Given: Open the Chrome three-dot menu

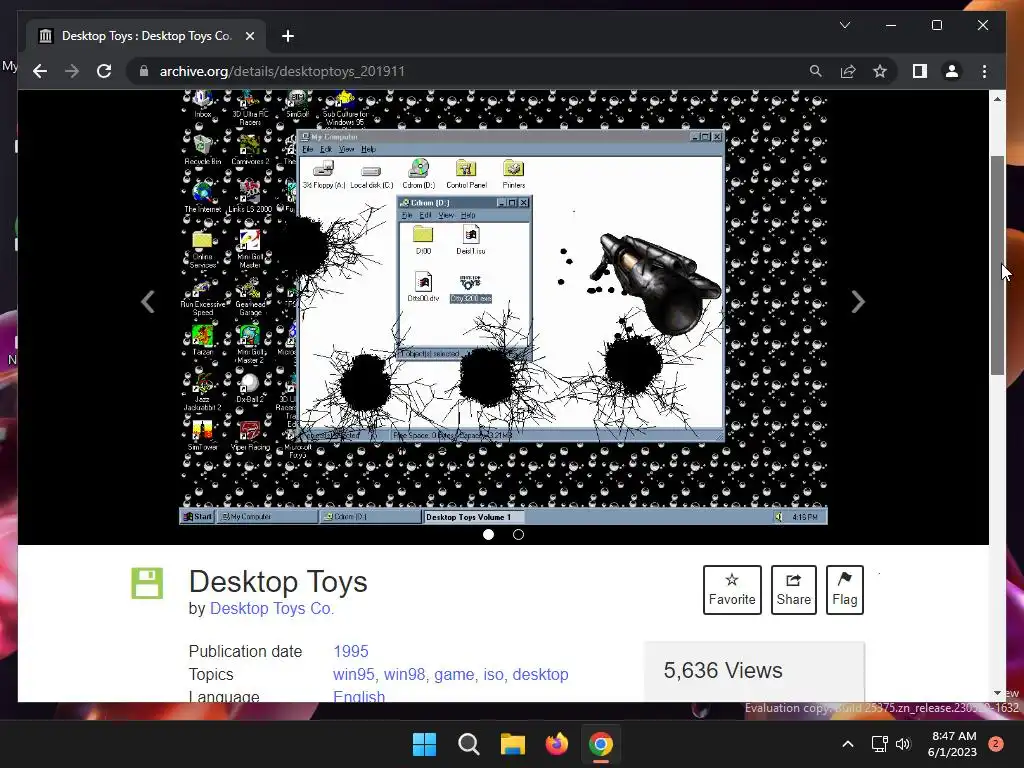Looking at the screenshot, I should (984, 71).
